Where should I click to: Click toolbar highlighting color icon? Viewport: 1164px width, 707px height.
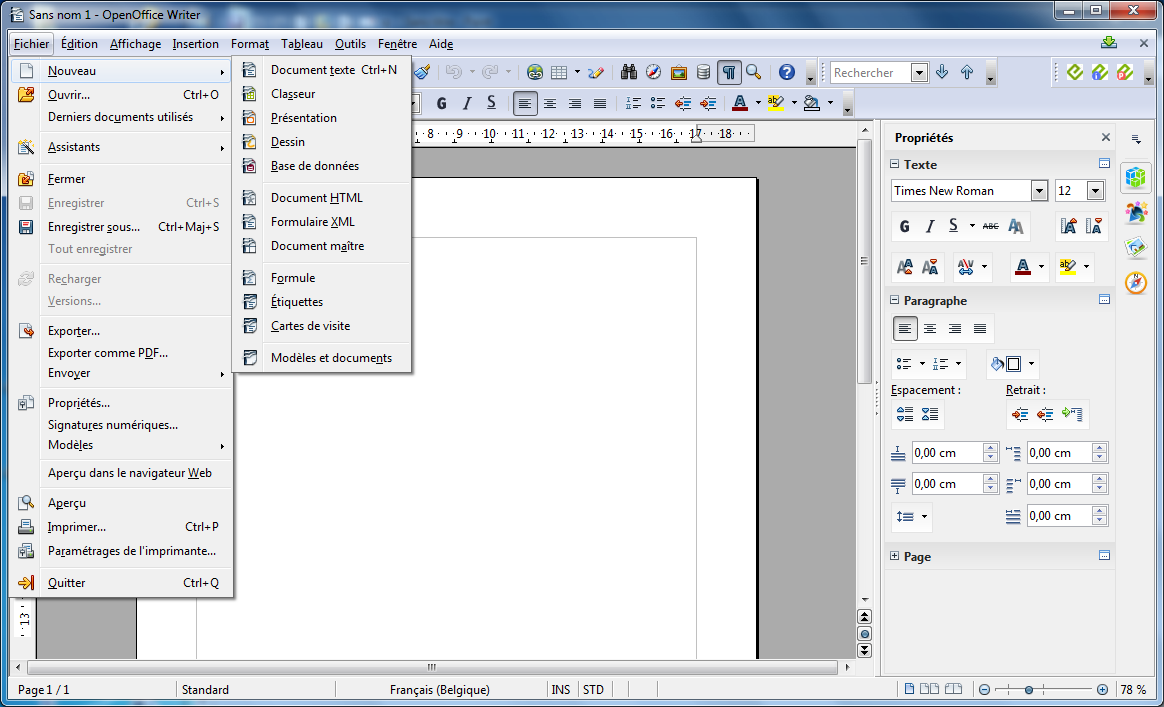pyautogui.click(x=776, y=103)
